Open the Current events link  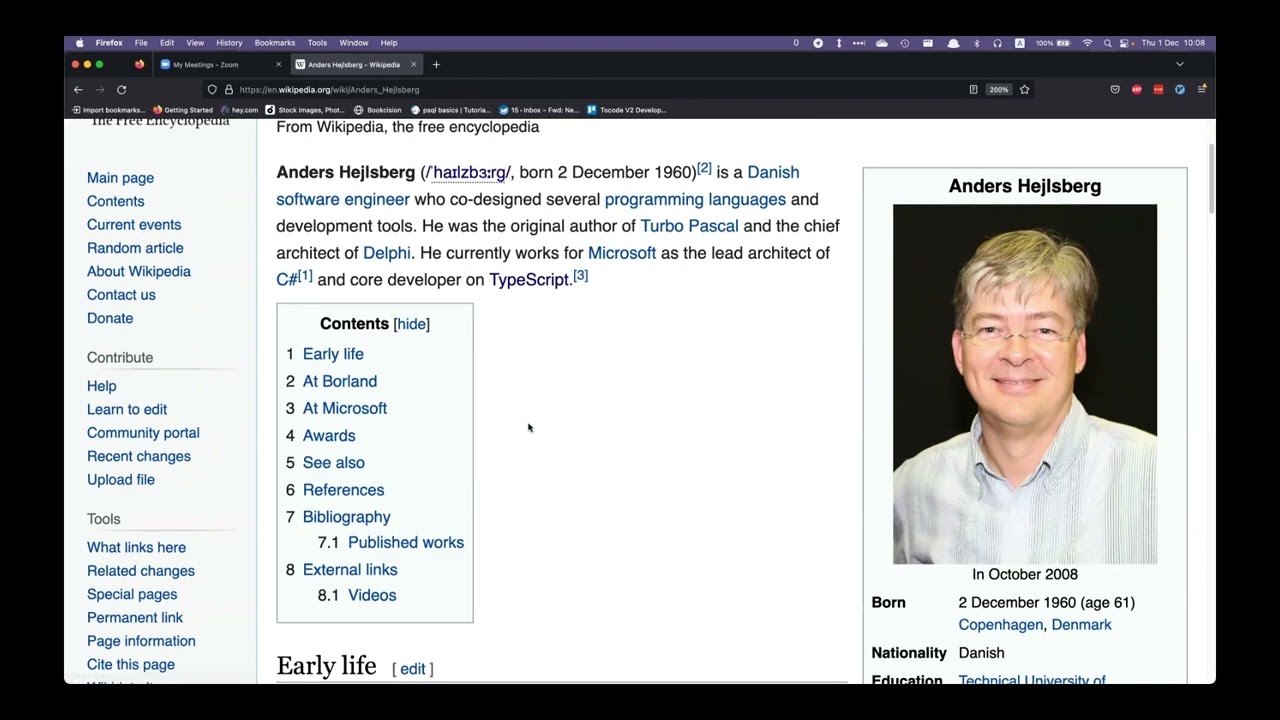click(x=134, y=225)
